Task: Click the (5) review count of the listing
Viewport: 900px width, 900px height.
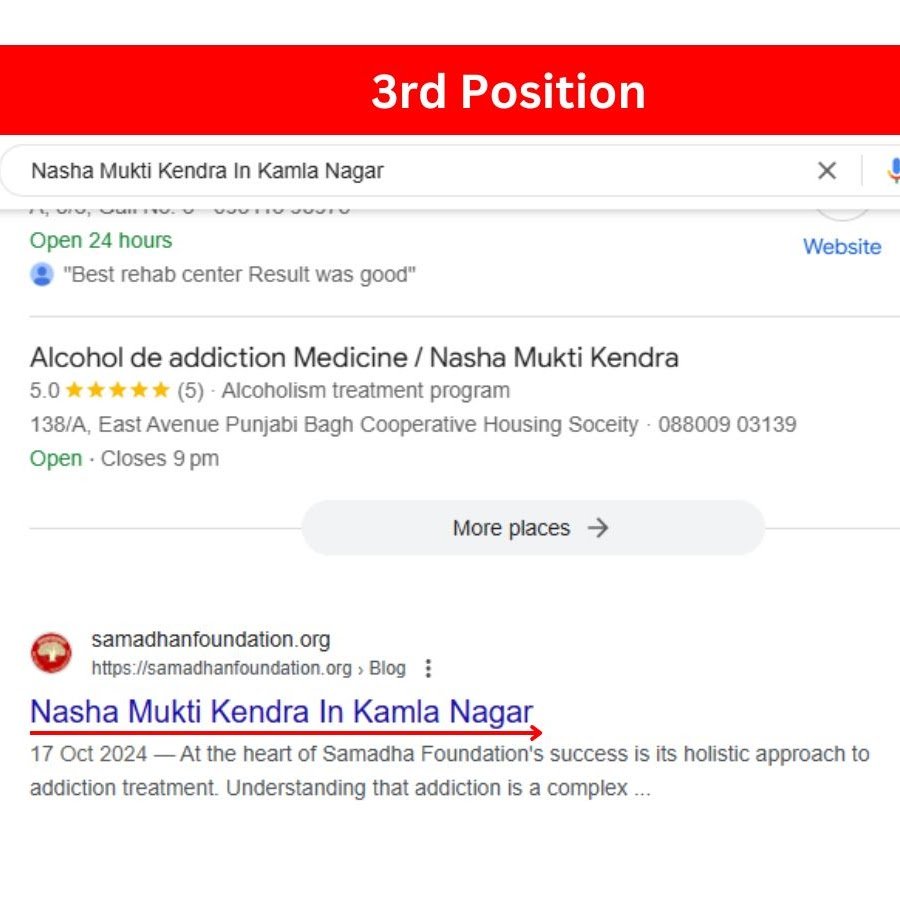Action: click(x=190, y=390)
